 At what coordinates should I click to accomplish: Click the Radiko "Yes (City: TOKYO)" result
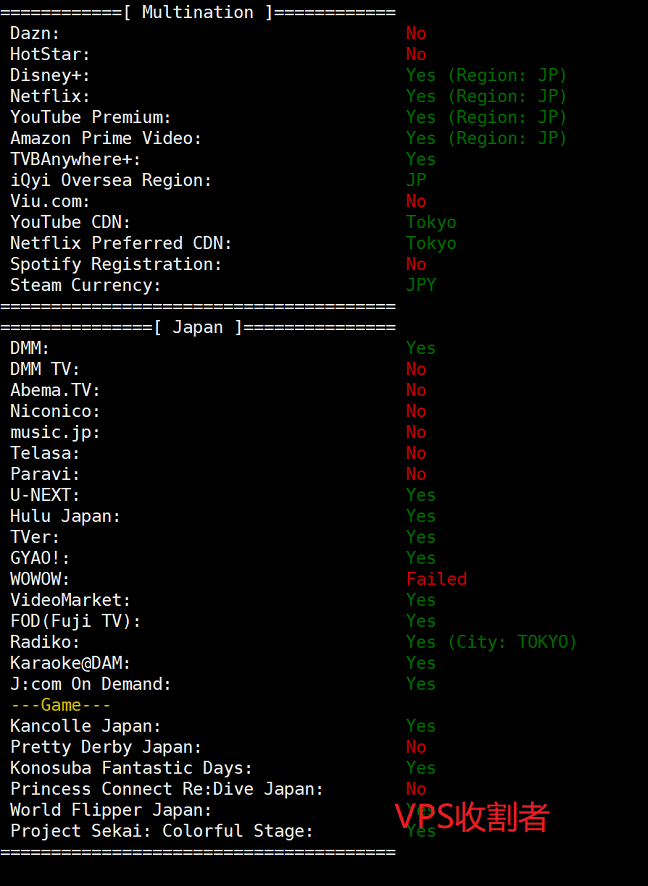coord(491,642)
